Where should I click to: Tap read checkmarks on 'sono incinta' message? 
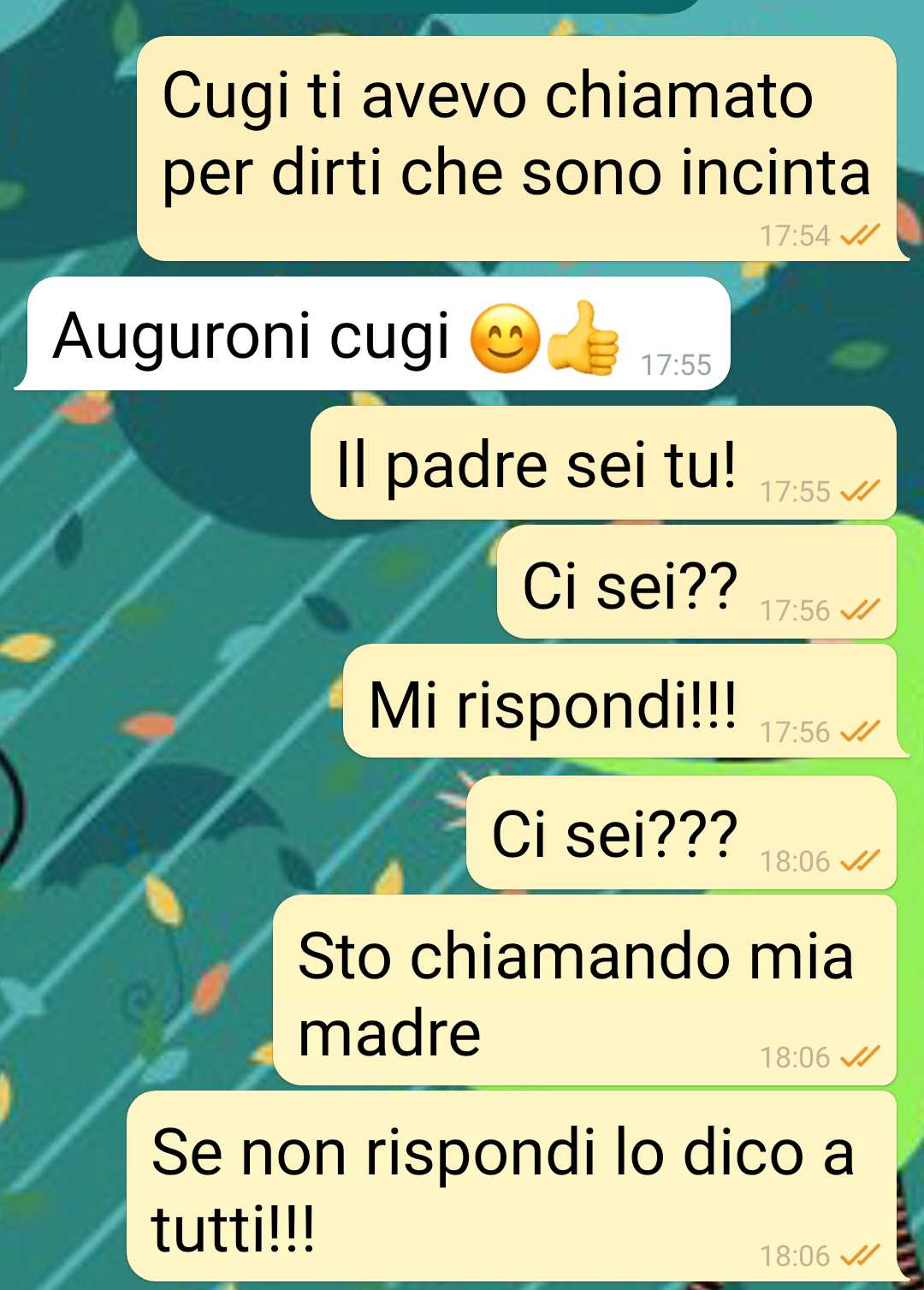(860, 235)
